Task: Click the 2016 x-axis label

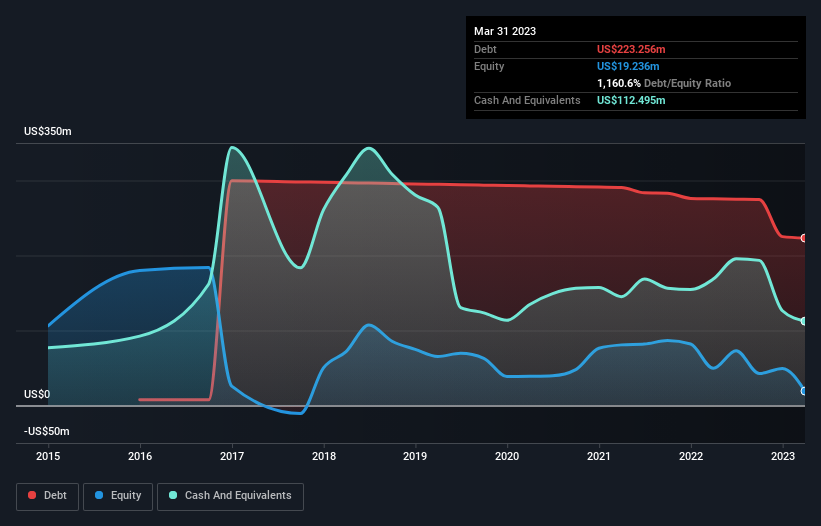Action: (140, 456)
